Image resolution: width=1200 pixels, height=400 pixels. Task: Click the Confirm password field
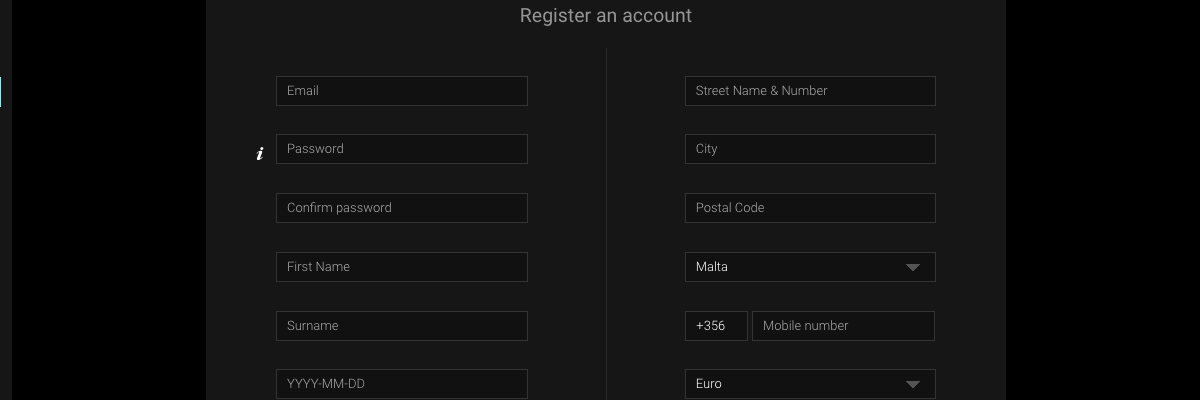402,208
